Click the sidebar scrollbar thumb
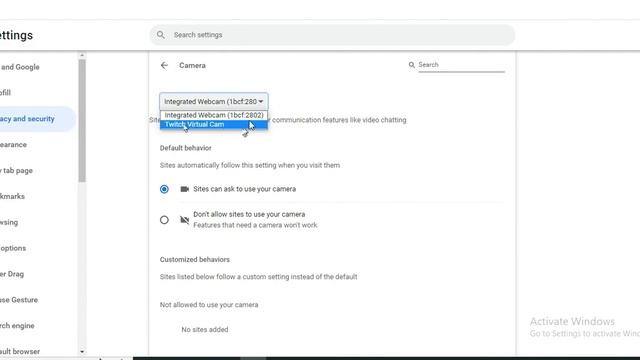 (82, 120)
